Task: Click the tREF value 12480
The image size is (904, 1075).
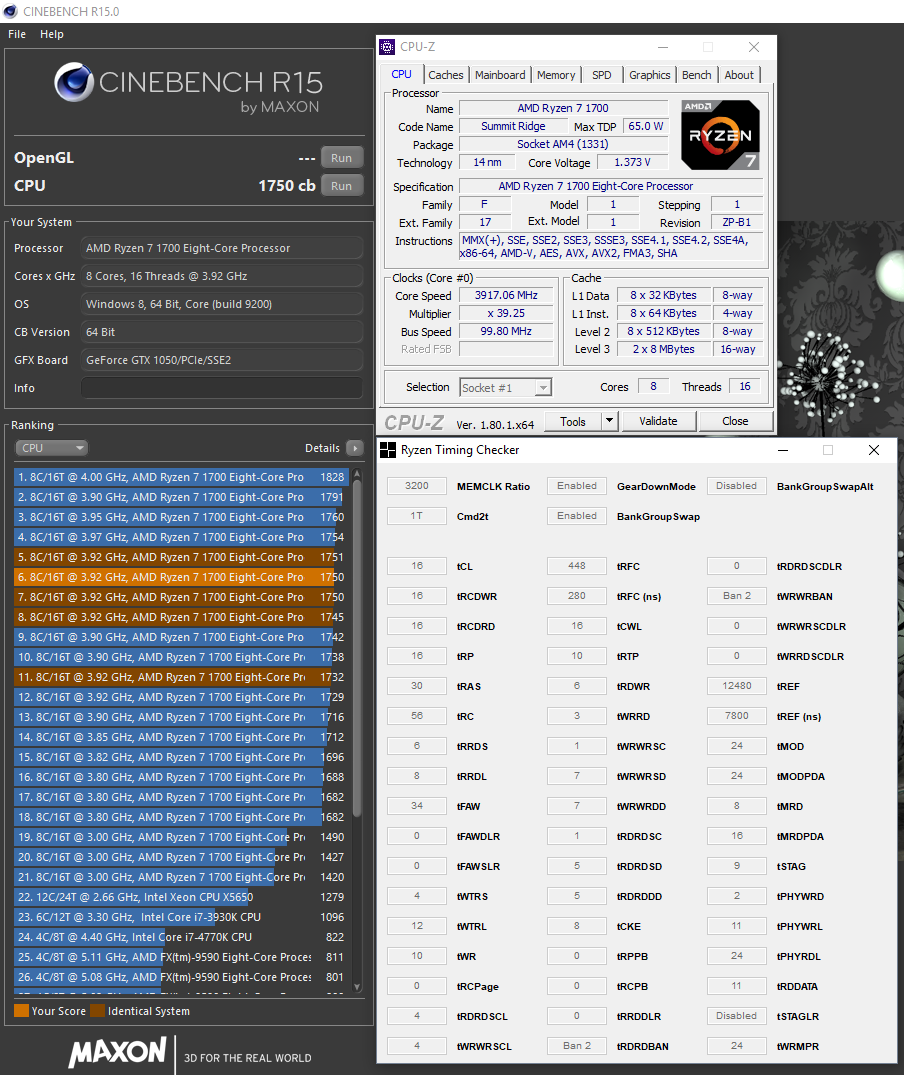Action: [737, 686]
